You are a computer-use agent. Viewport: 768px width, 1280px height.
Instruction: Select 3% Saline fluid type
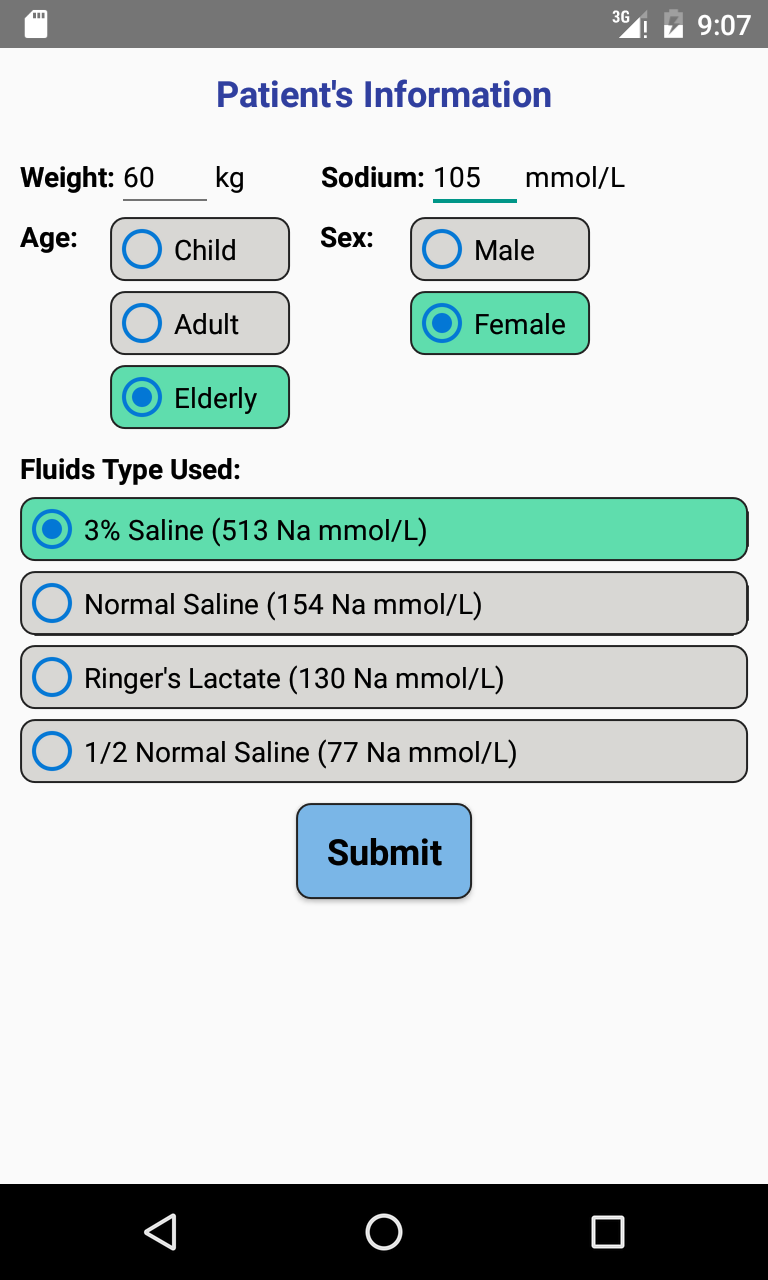pyautogui.click(x=383, y=529)
